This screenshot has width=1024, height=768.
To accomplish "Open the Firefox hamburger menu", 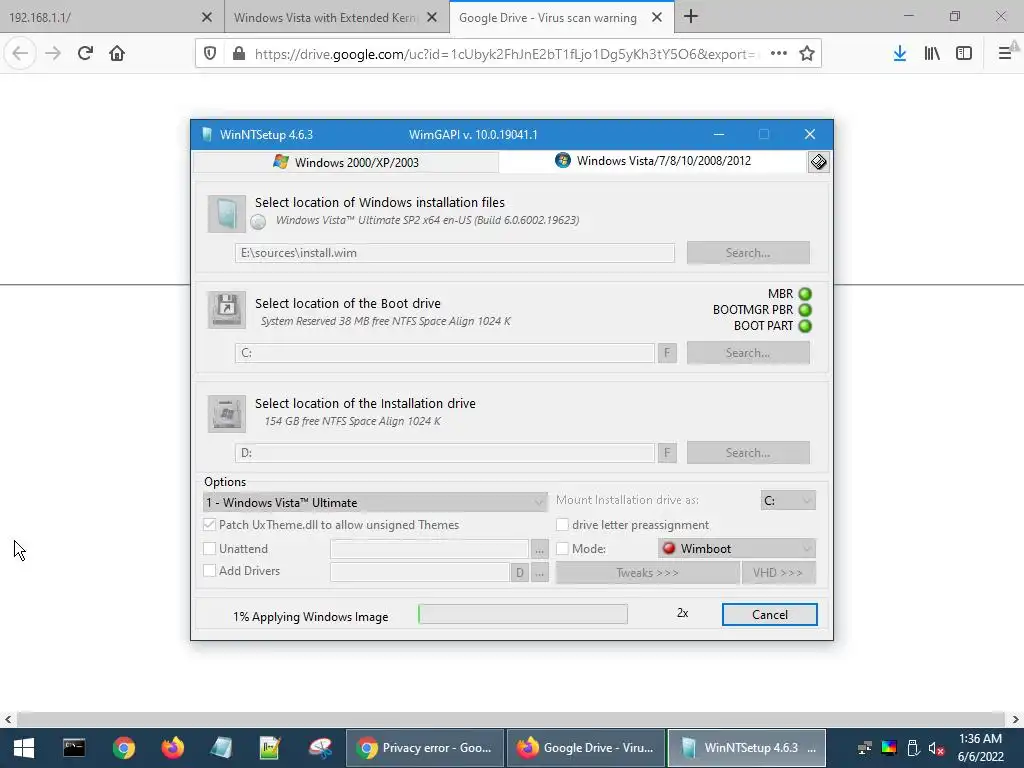I will pyautogui.click(x=1005, y=54).
